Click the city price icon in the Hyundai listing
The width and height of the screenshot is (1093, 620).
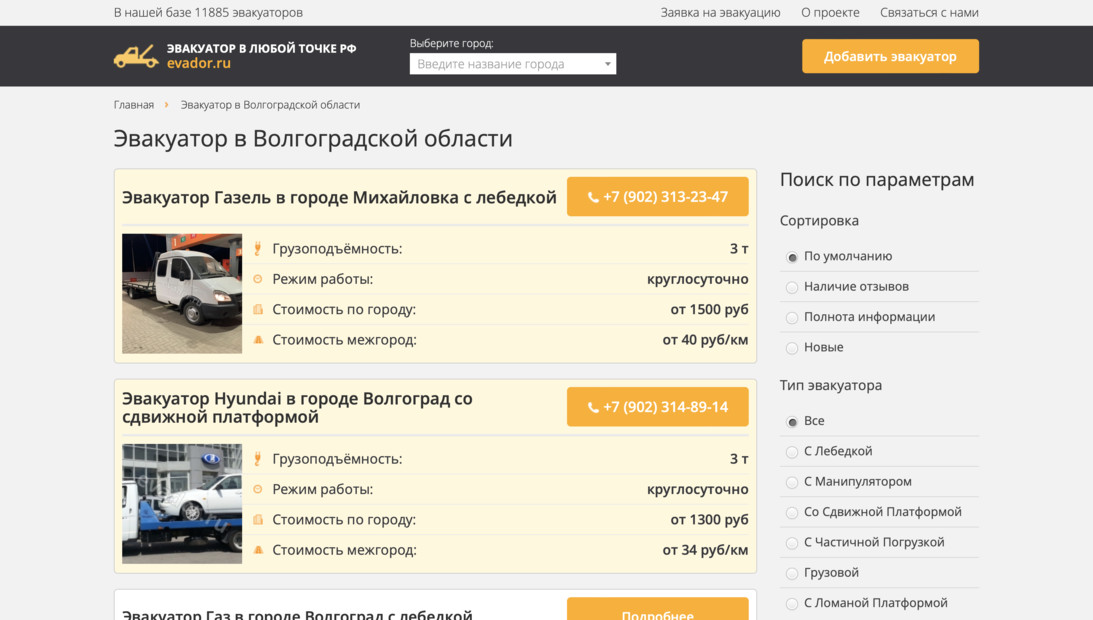(x=258, y=520)
